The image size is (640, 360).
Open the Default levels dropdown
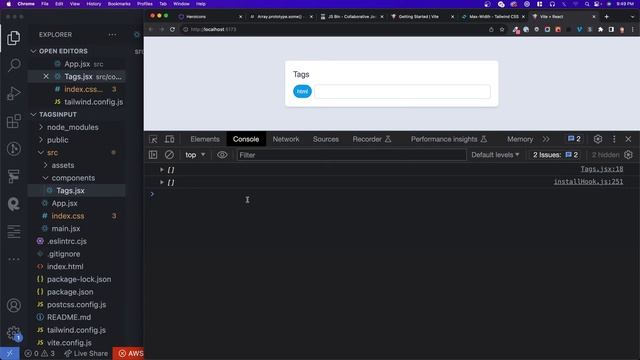click(x=495, y=155)
